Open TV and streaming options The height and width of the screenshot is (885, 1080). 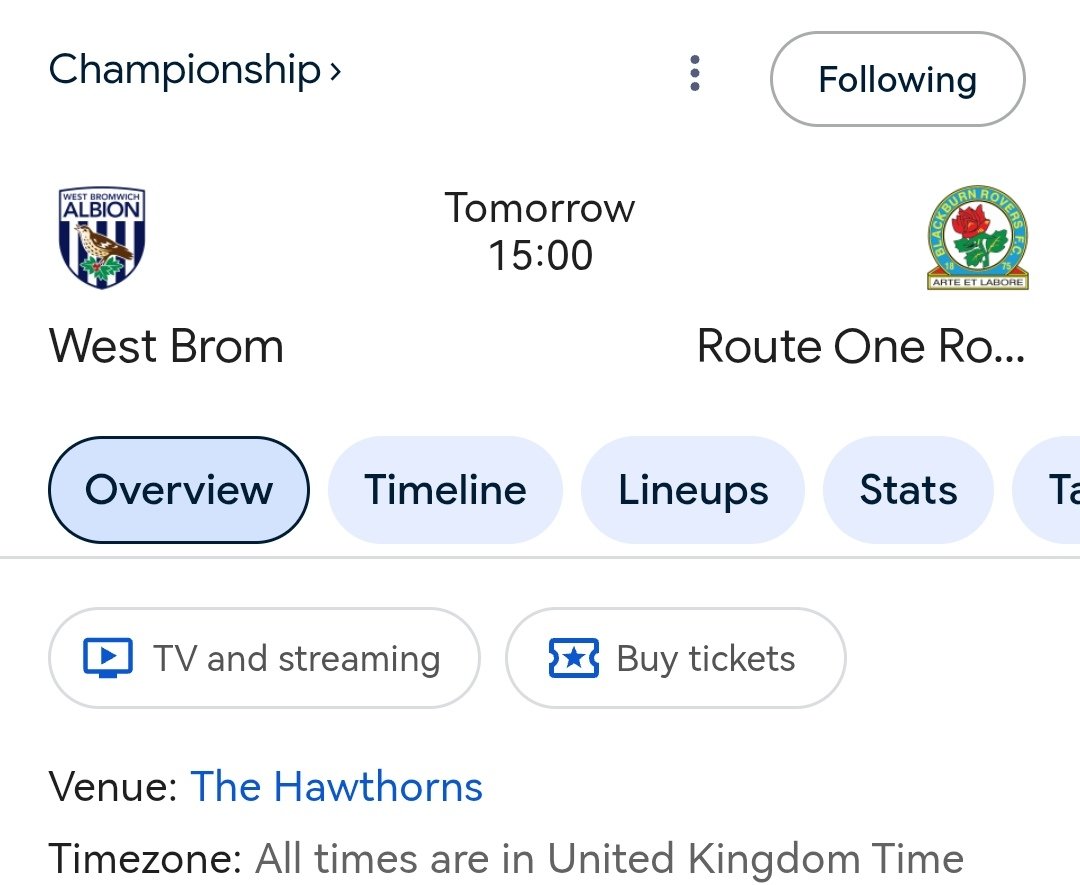[264, 658]
